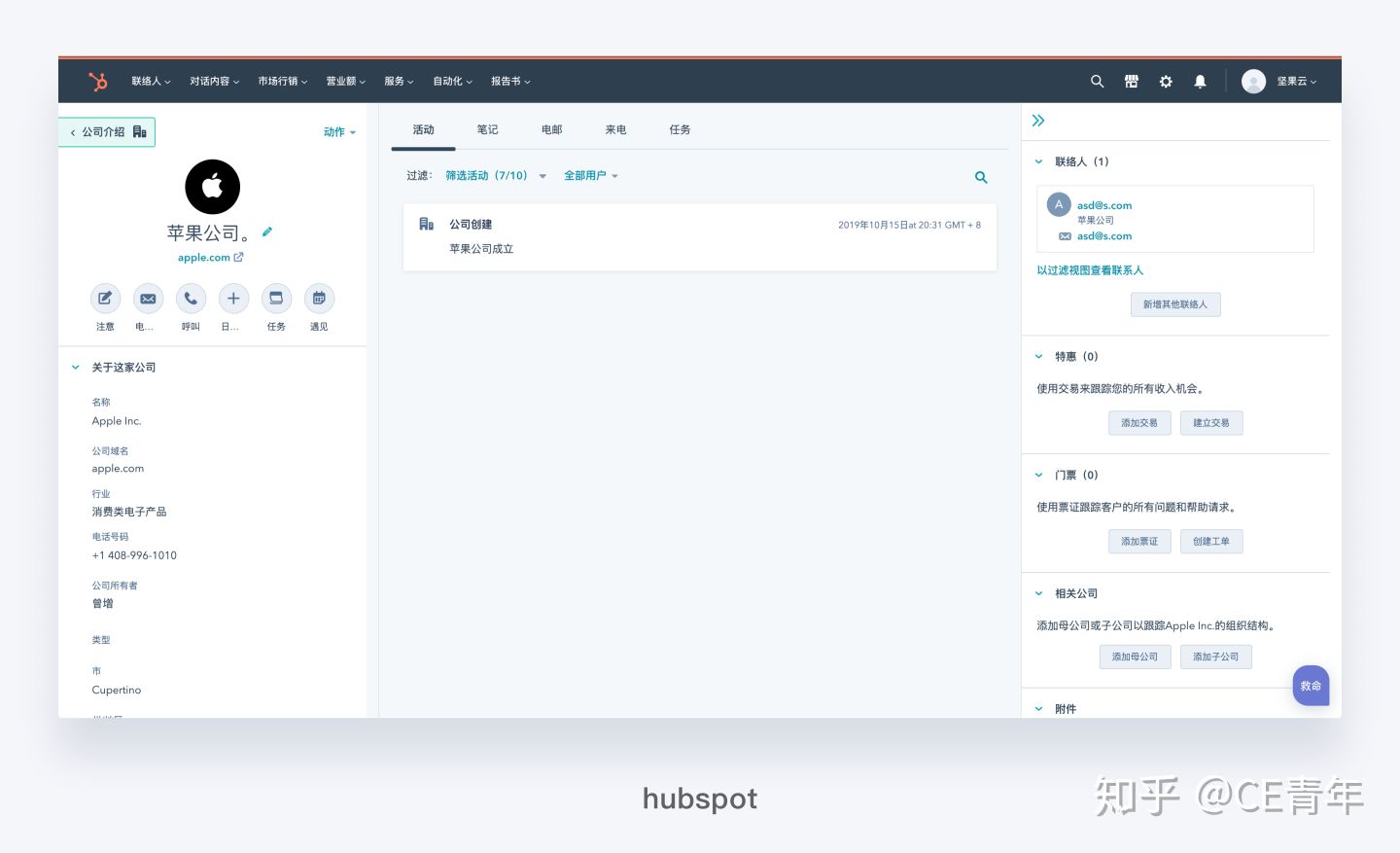Viewport: 1400px width, 853px height.
Task: Click the plus log activity icon
Action: (233, 299)
